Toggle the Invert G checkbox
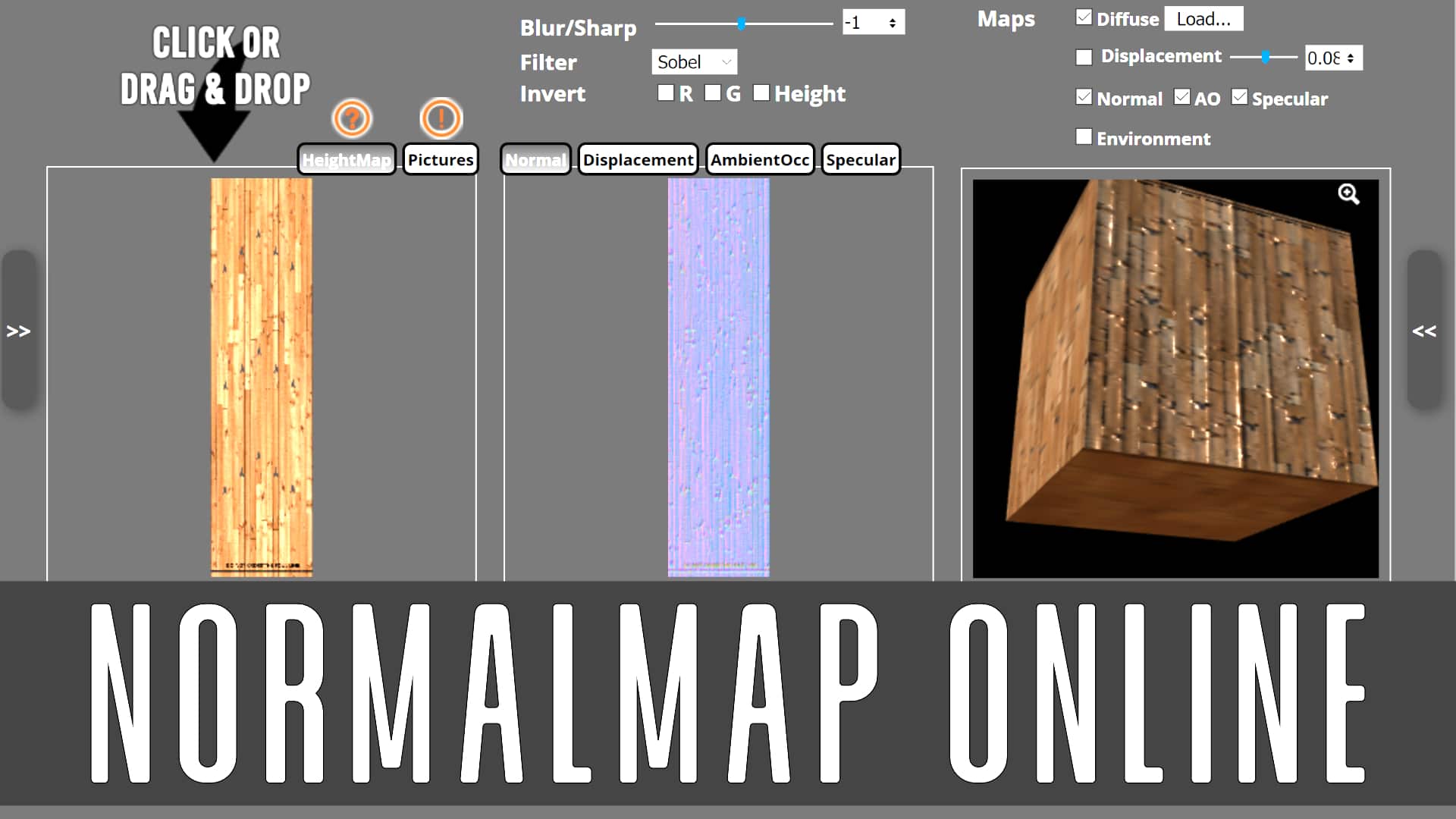This screenshot has width=1456, height=819. point(713,93)
